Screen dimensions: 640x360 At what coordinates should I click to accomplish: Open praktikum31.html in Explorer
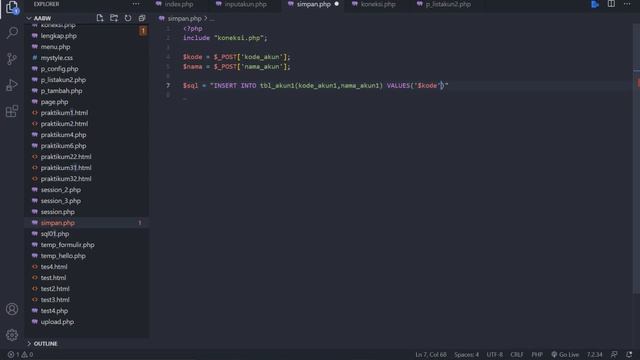click(x=66, y=168)
